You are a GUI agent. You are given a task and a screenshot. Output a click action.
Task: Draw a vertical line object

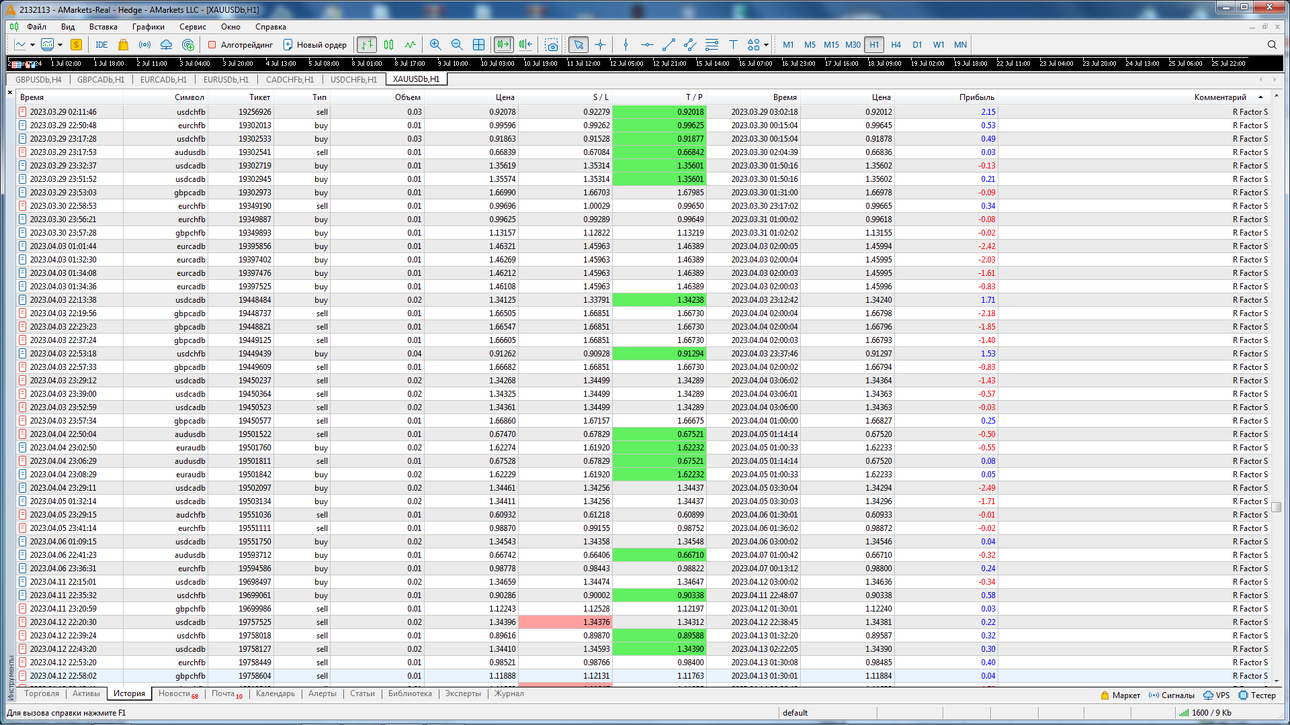coord(626,45)
